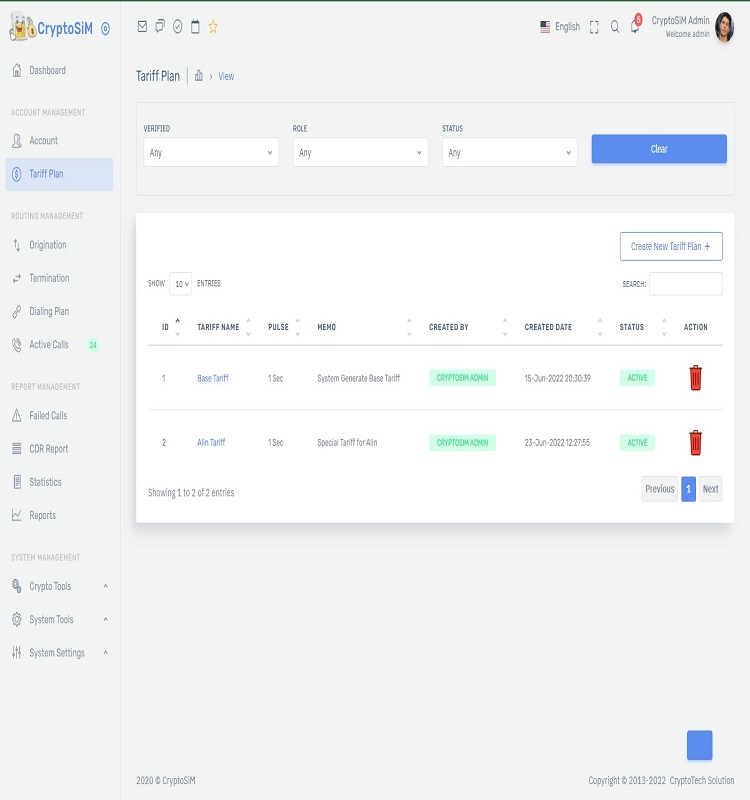Click the table Search input field

[x=685, y=284]
